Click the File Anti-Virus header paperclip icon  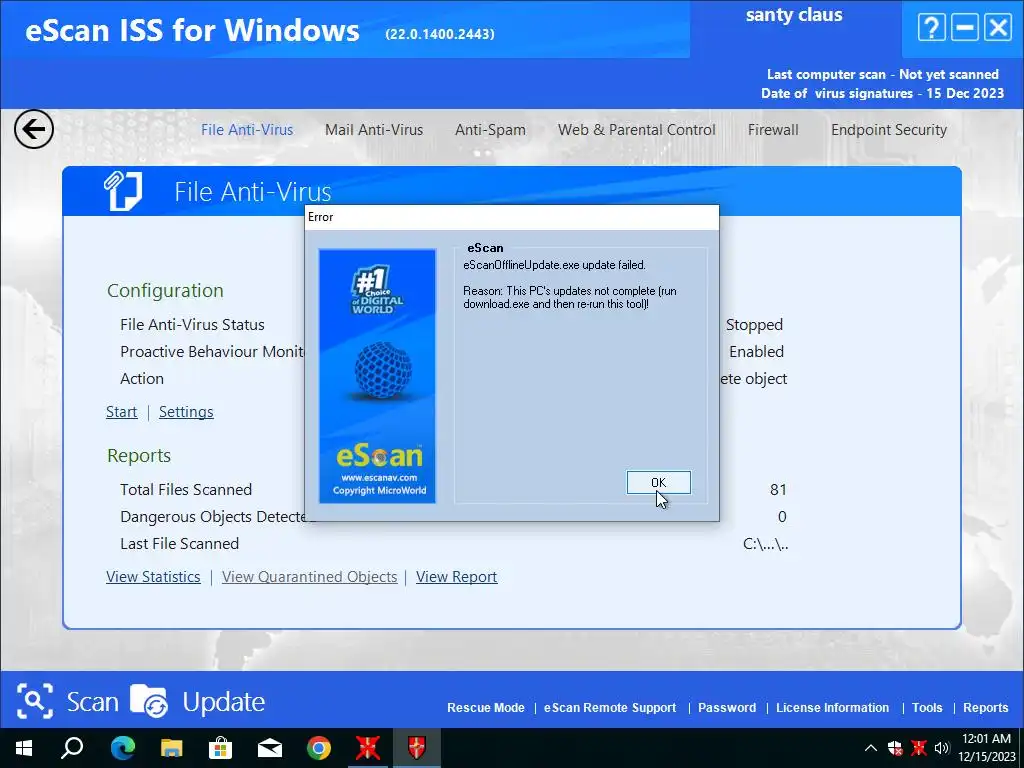pos(123,191)
